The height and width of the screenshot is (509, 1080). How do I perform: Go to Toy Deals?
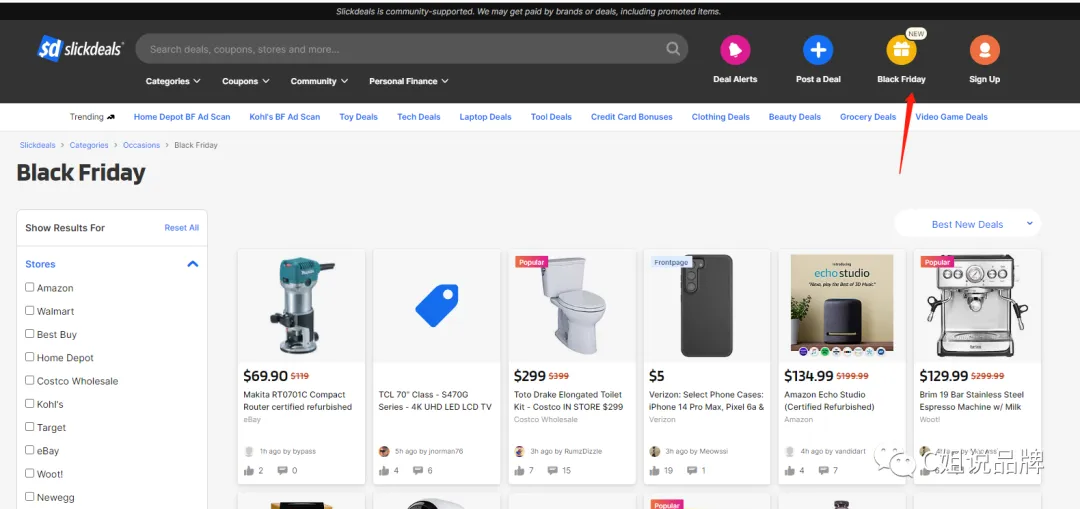tap(358, 117)
